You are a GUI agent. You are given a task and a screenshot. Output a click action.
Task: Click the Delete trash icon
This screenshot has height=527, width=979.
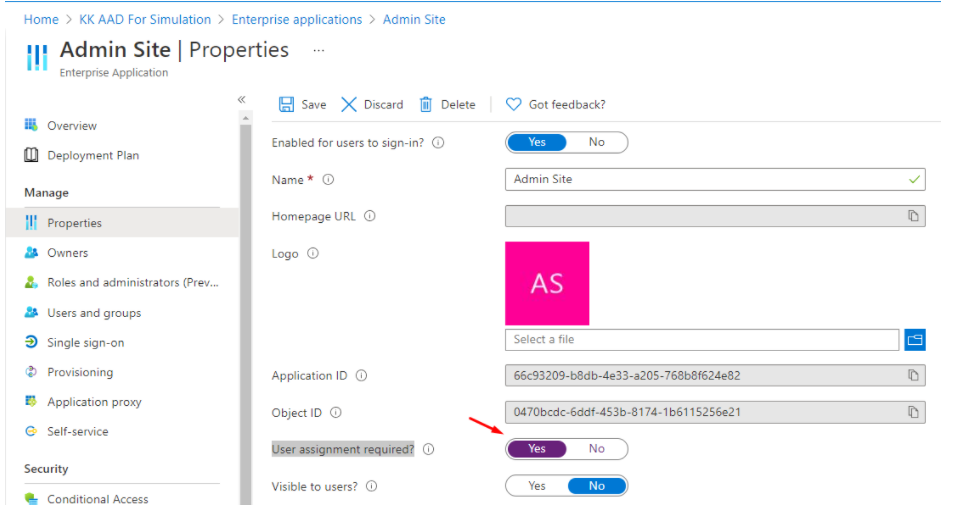426,104
